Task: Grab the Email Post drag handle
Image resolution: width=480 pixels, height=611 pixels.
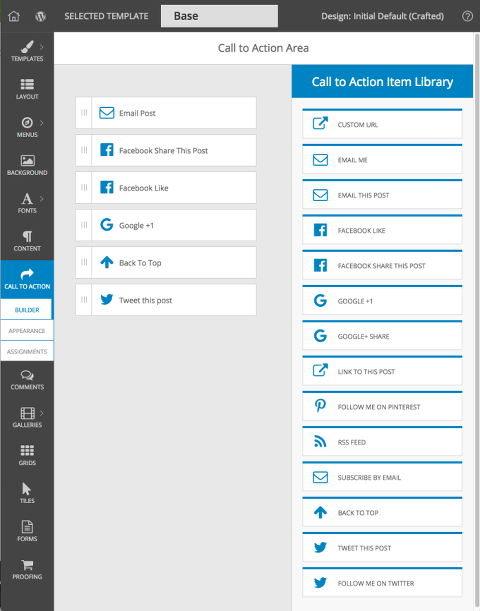Action: click(x=84, y=113)
